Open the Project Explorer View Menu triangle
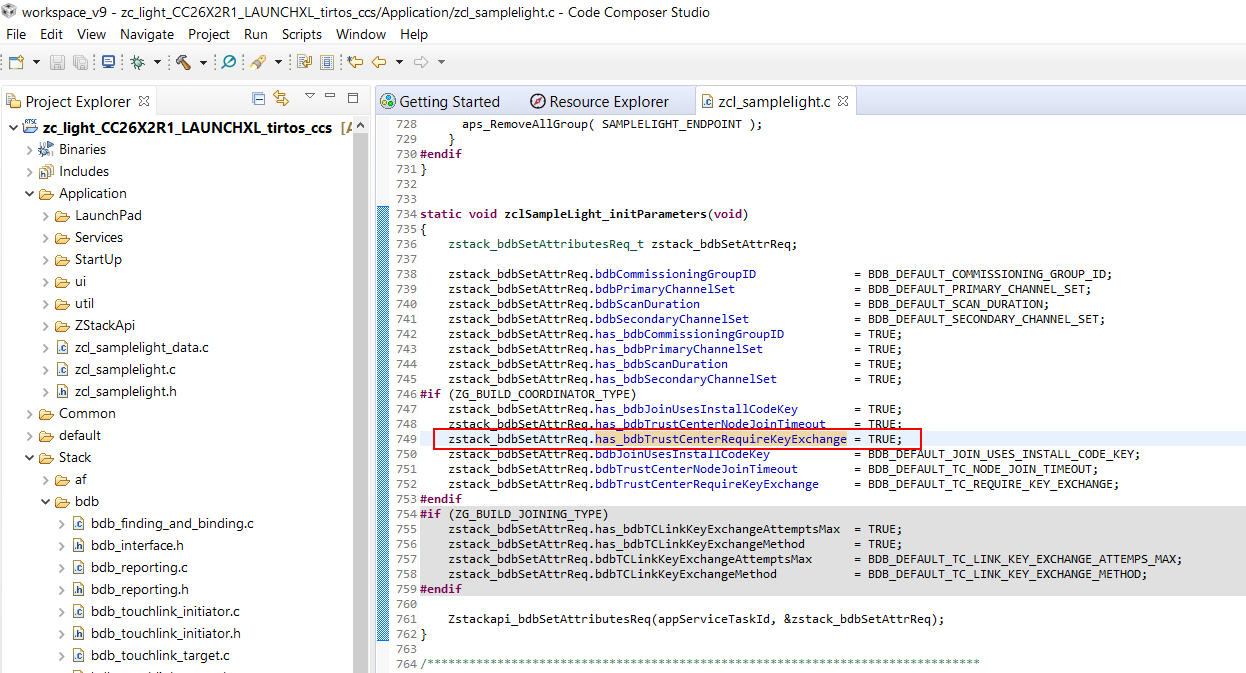The height and width of the screenshot is (673, 1246). (310, 97)
